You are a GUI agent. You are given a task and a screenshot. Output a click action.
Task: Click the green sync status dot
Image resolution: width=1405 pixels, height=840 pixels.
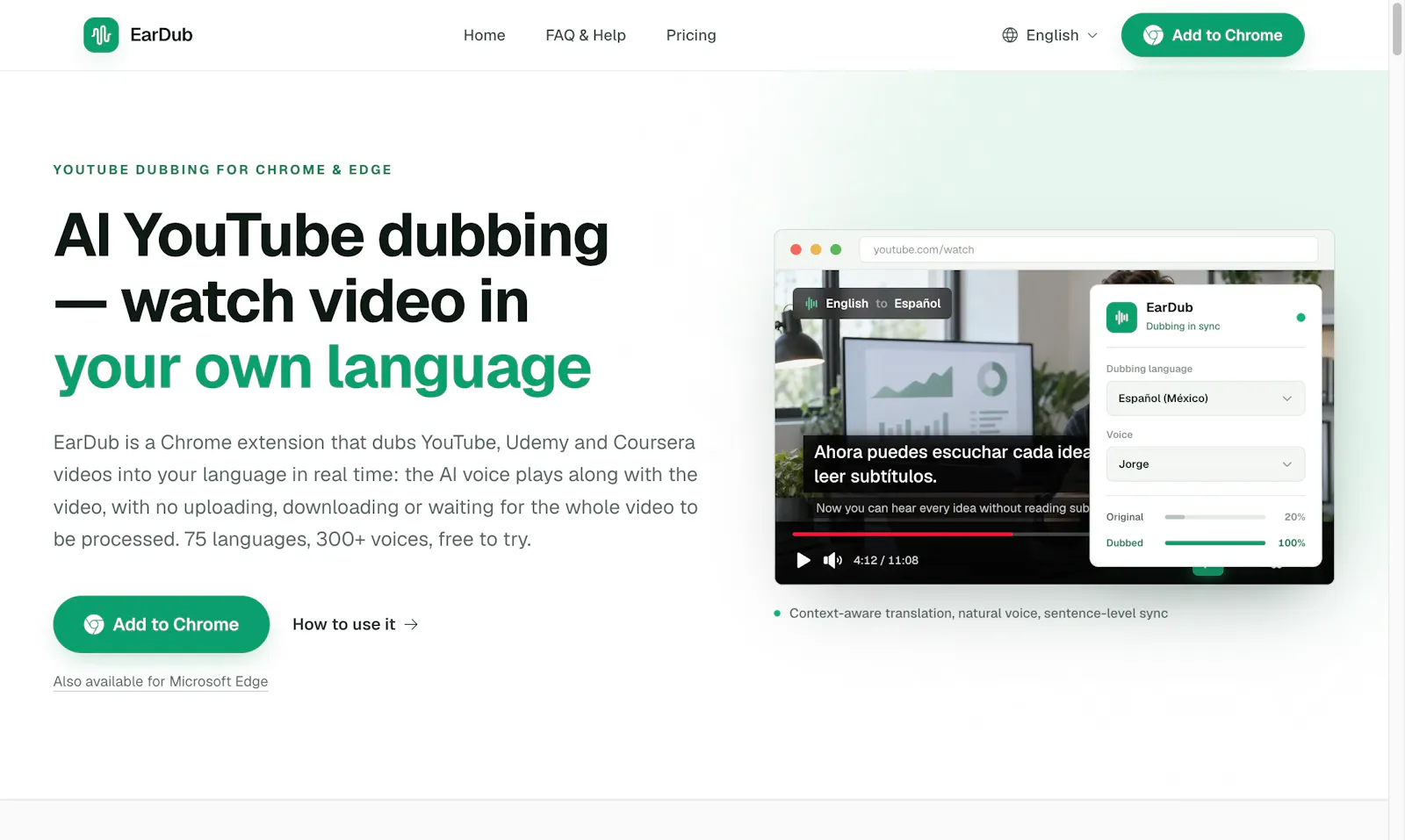coord(1301,318)
